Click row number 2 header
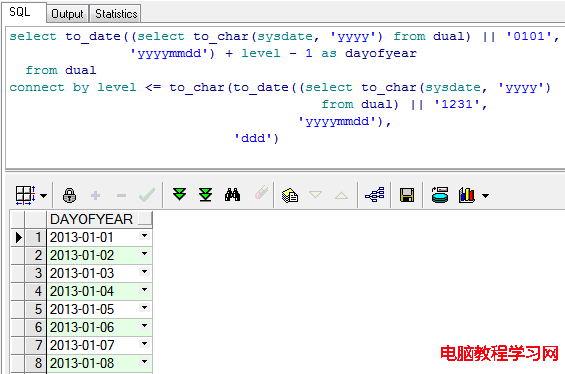Screen dimensions: 565x374 35,255
